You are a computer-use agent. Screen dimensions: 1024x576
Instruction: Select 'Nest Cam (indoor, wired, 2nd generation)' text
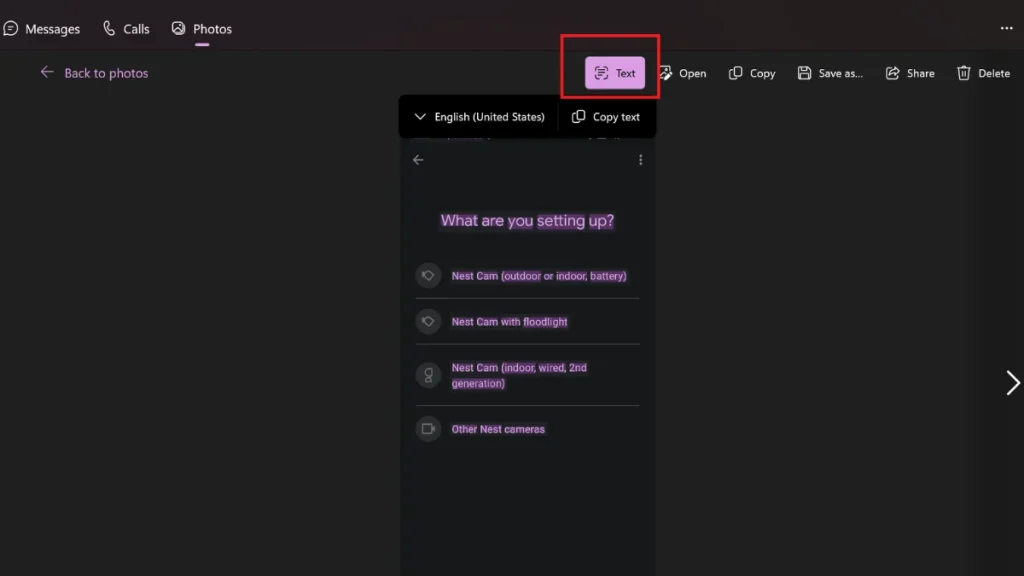(519, 376)
